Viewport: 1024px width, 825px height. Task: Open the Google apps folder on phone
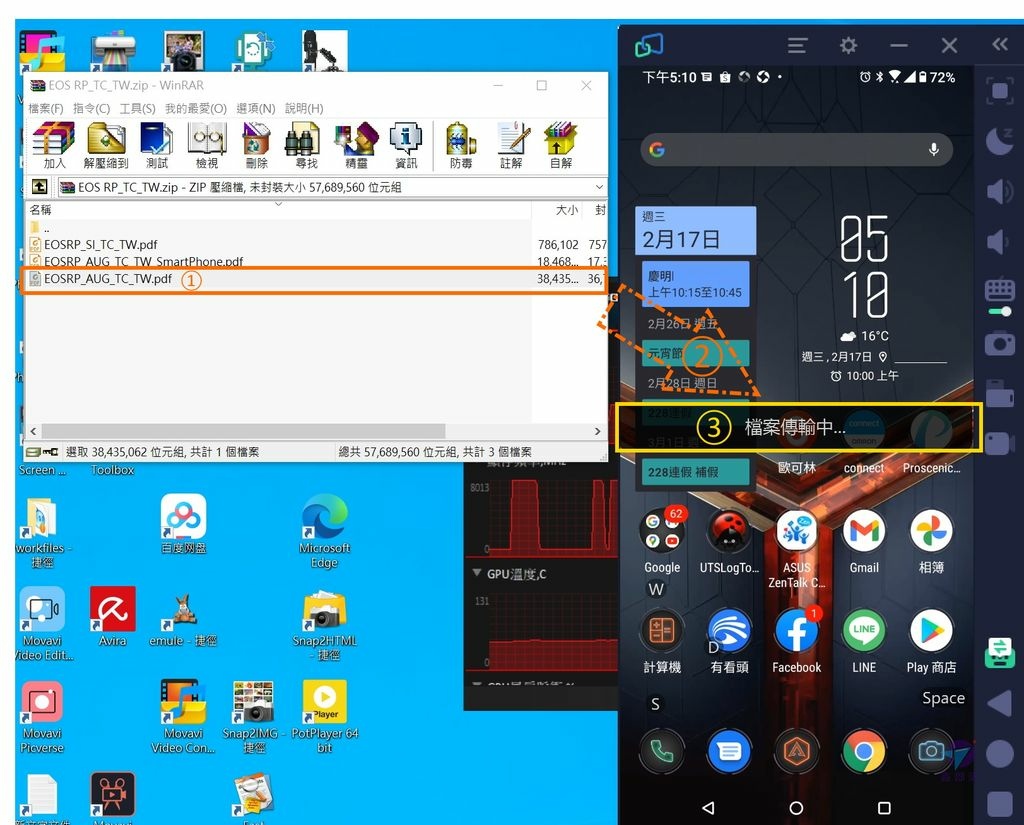point(662,532)
